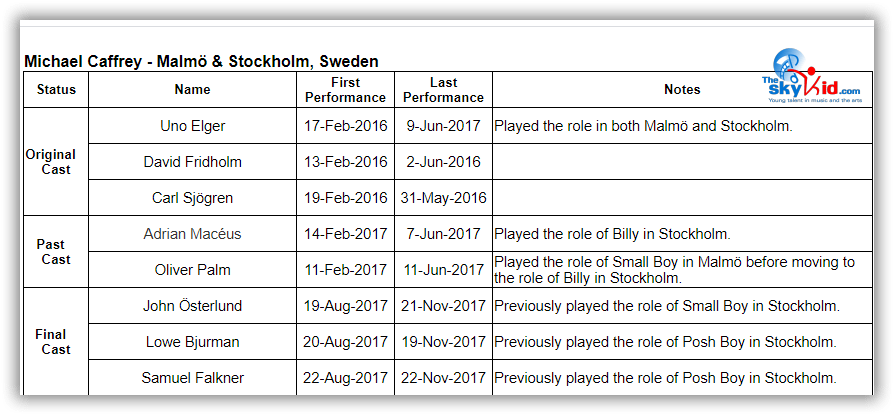Click the SkyKid.com logo icon
Image resolution: width=894 pixels, height=415 pixels.
point(811,77)
